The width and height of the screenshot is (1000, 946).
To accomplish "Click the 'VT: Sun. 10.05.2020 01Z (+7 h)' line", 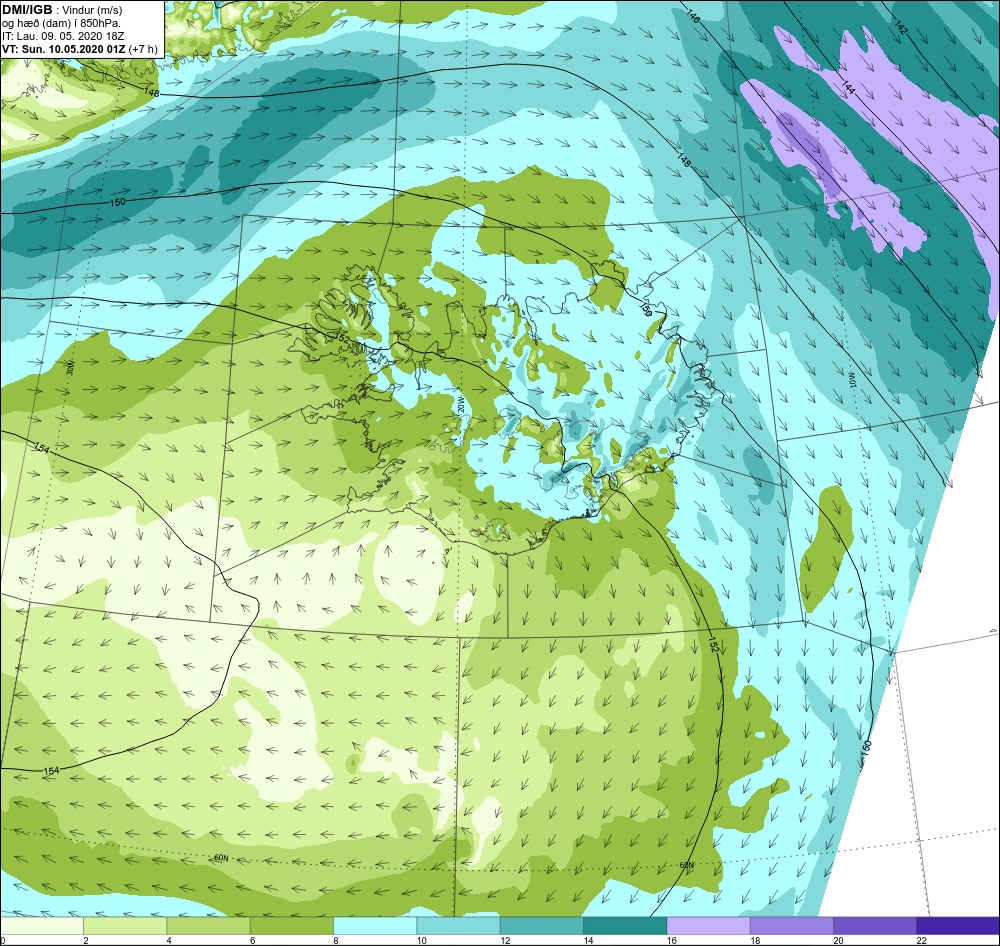I will (x=80, y=49).
